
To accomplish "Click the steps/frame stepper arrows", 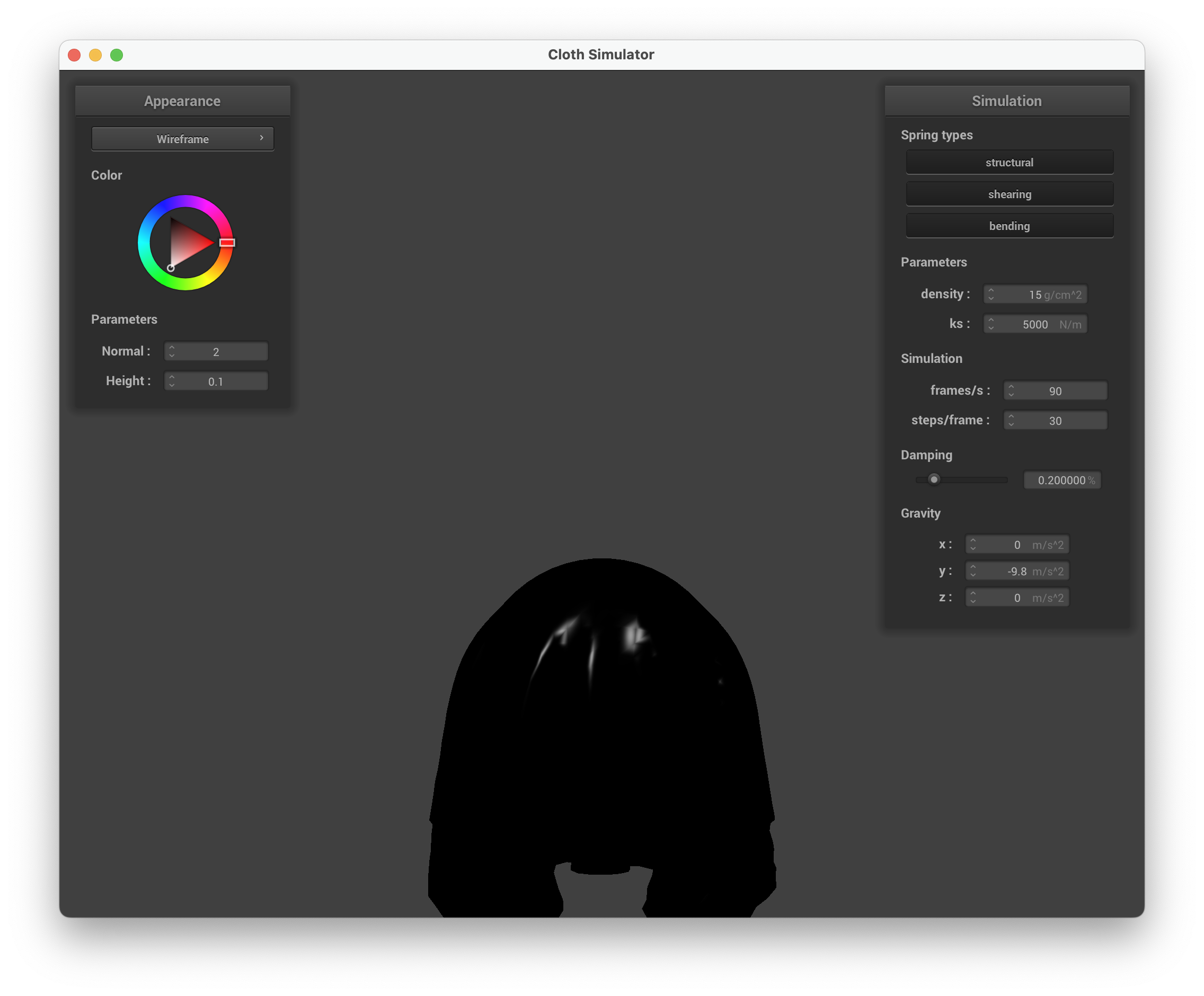I will (1011, 421).
